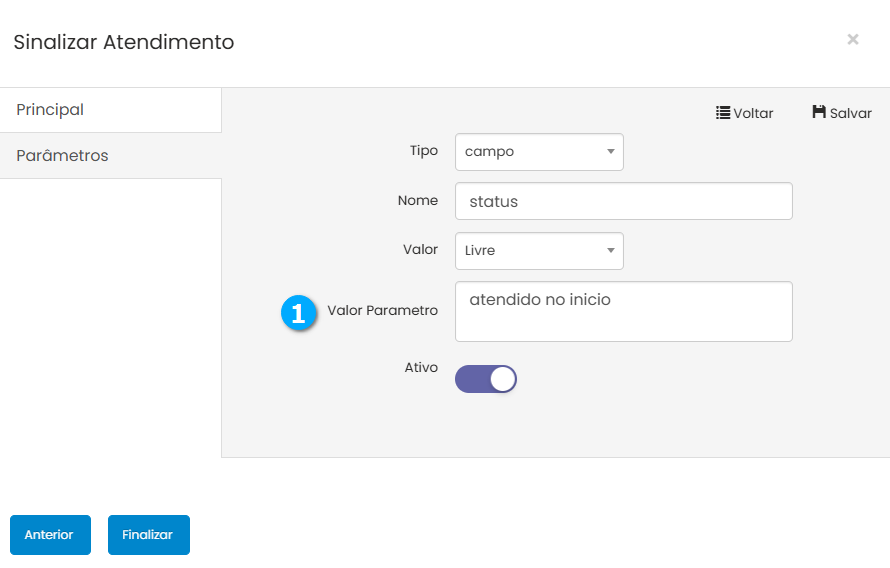The height and width of the screenshot is (568, 890).
Task: Click the Tipo dropdown arrow
Action: (610, 152)
